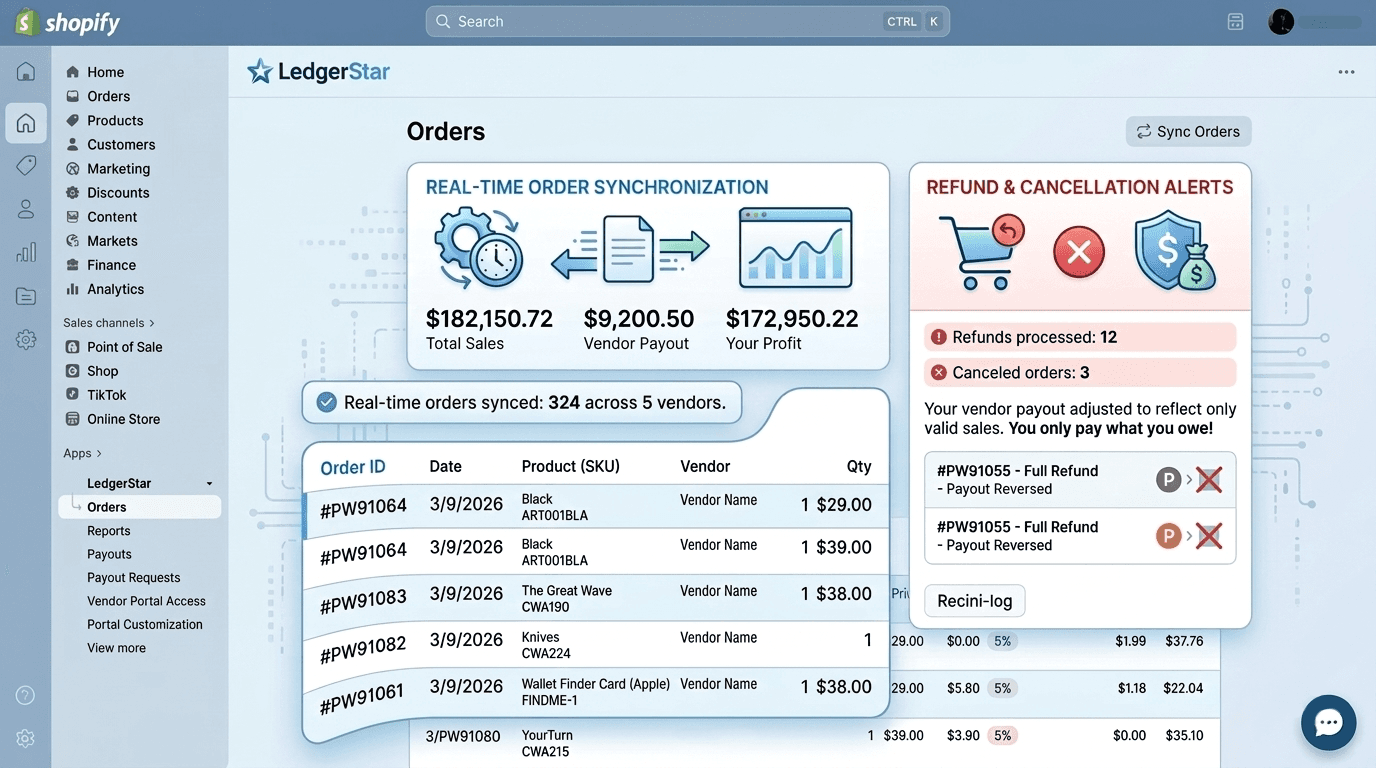Click the Recini-log button

coord(975,601)
